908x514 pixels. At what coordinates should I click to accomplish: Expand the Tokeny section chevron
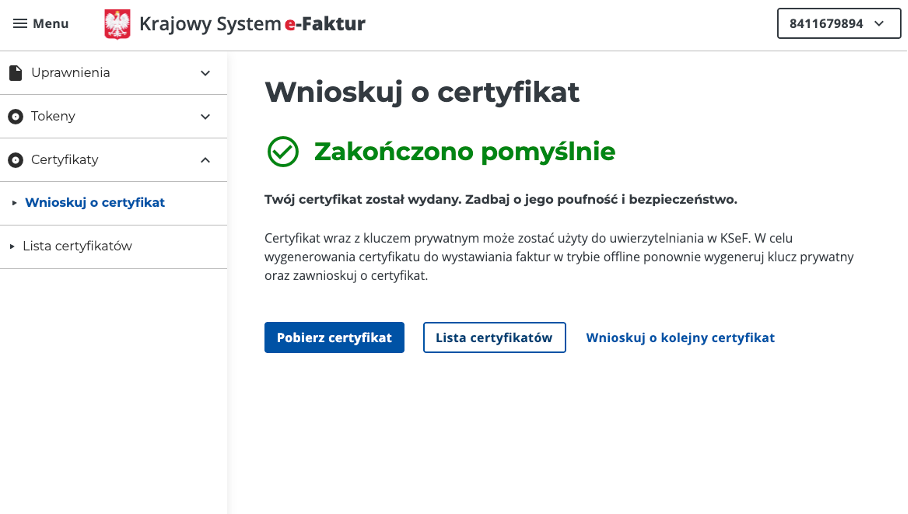tap(205, 117)
